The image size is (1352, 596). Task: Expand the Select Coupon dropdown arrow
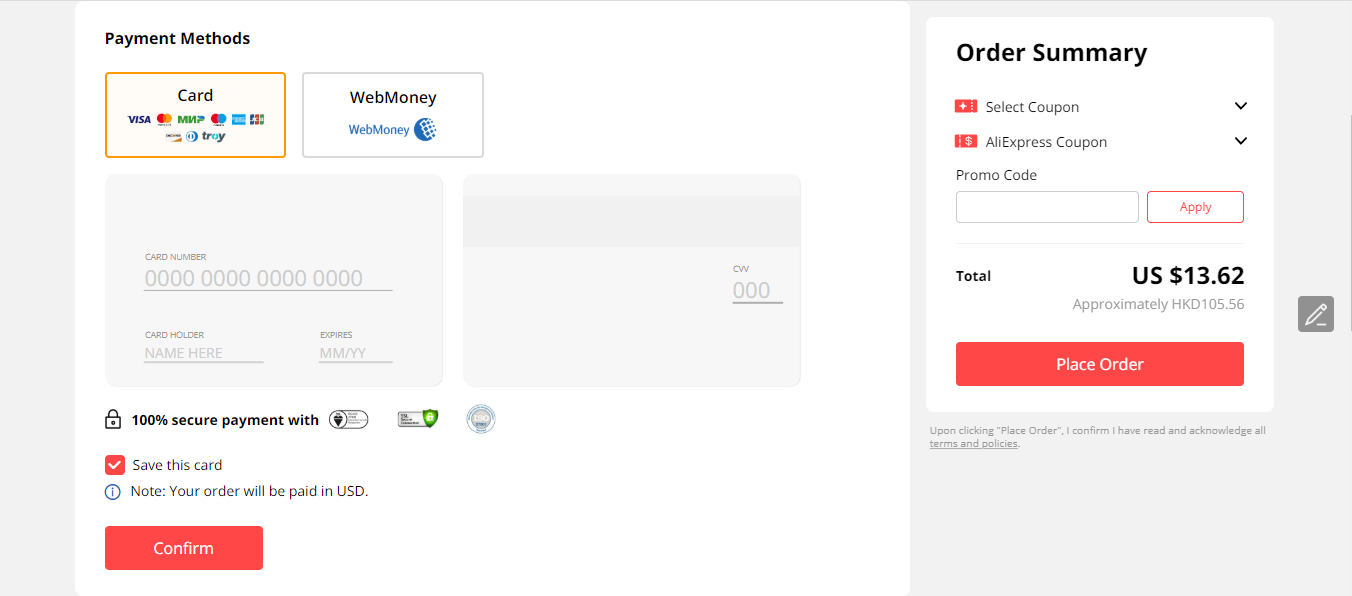(x=1241, y=106)
